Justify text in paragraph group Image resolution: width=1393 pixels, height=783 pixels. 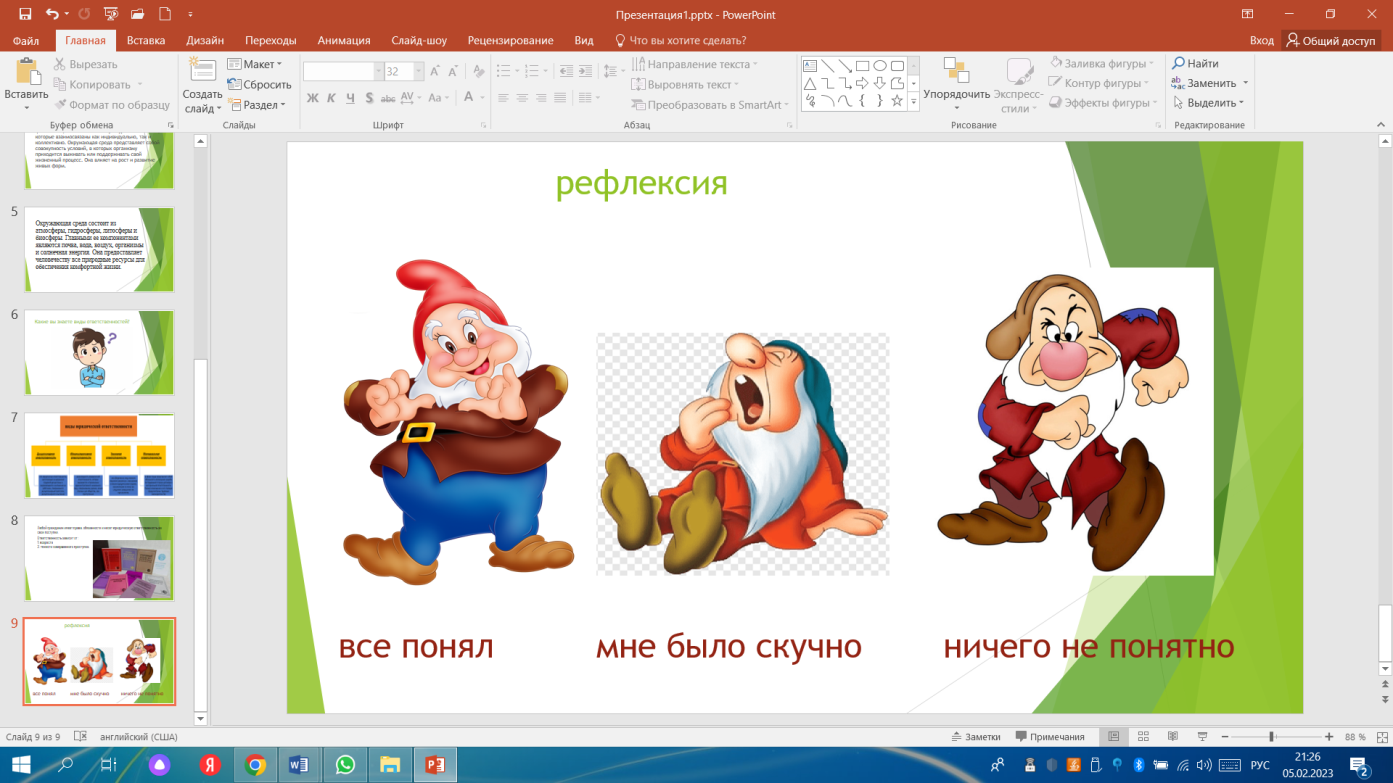560,98
